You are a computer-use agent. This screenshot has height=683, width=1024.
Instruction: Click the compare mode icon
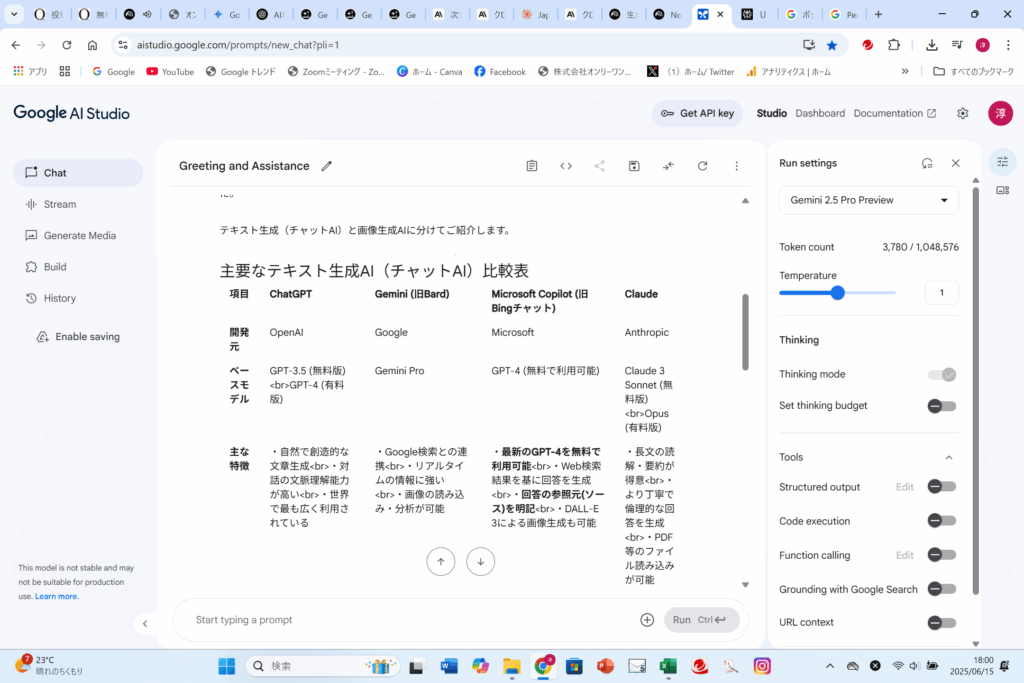click(x=668, y=166)
